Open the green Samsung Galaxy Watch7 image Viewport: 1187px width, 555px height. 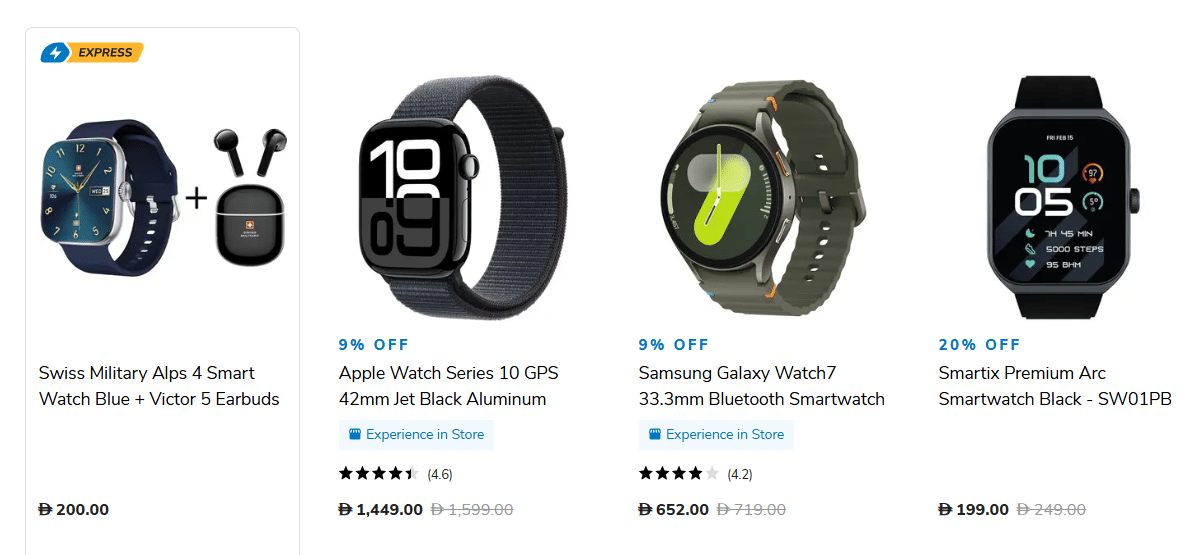coord(762,197)
